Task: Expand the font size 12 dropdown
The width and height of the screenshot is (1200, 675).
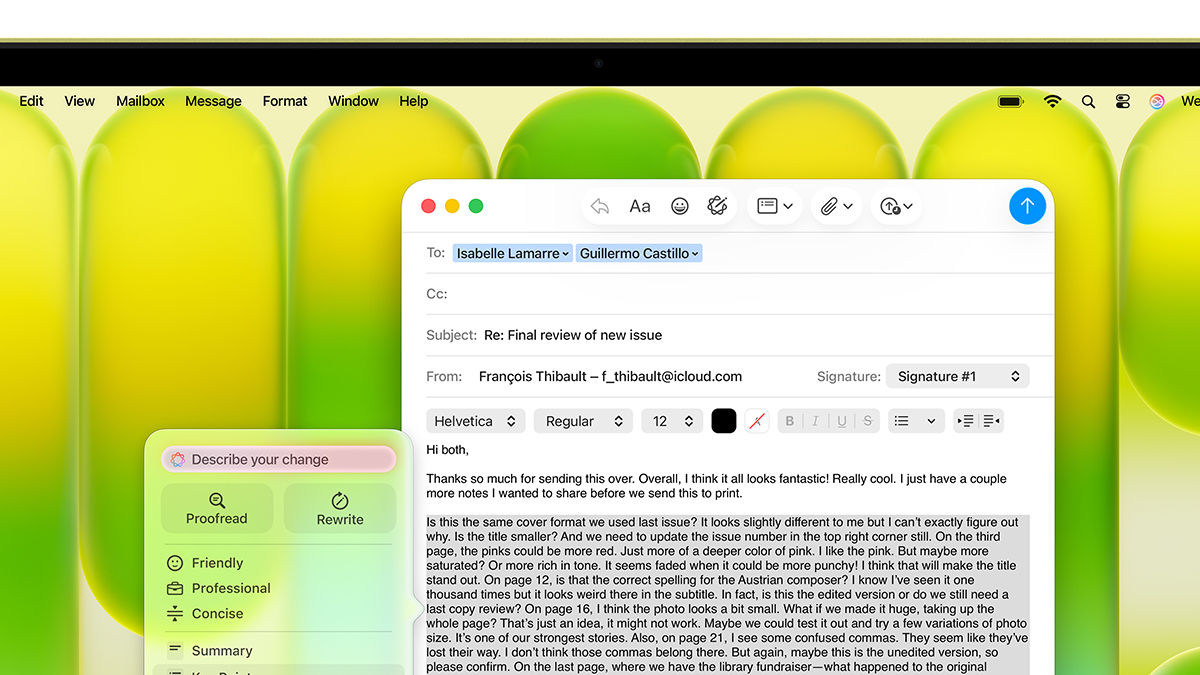Action: 672,421
